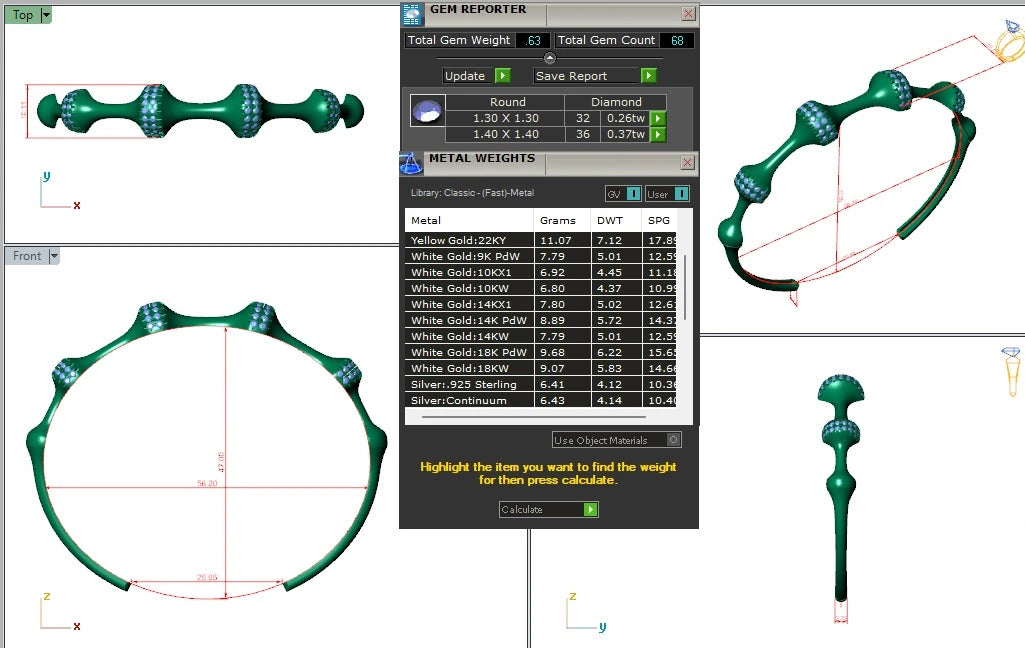The height and width of the screenshot is (648, 1025).
Task: Select the White Gold:14KX1 row
Action: [x=541, y=304]
